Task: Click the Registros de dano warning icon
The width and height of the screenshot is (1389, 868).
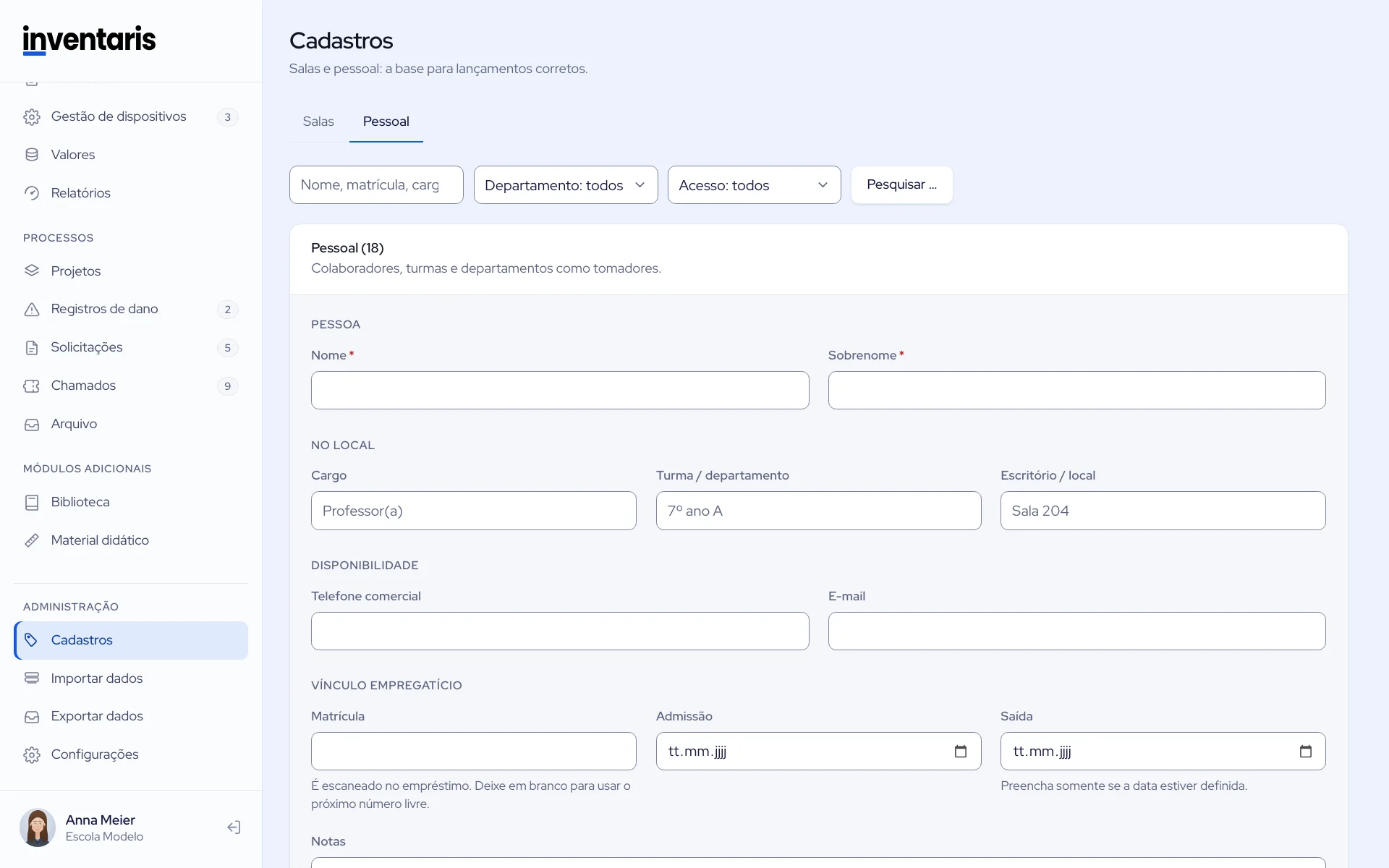Action: pos(32,310)
